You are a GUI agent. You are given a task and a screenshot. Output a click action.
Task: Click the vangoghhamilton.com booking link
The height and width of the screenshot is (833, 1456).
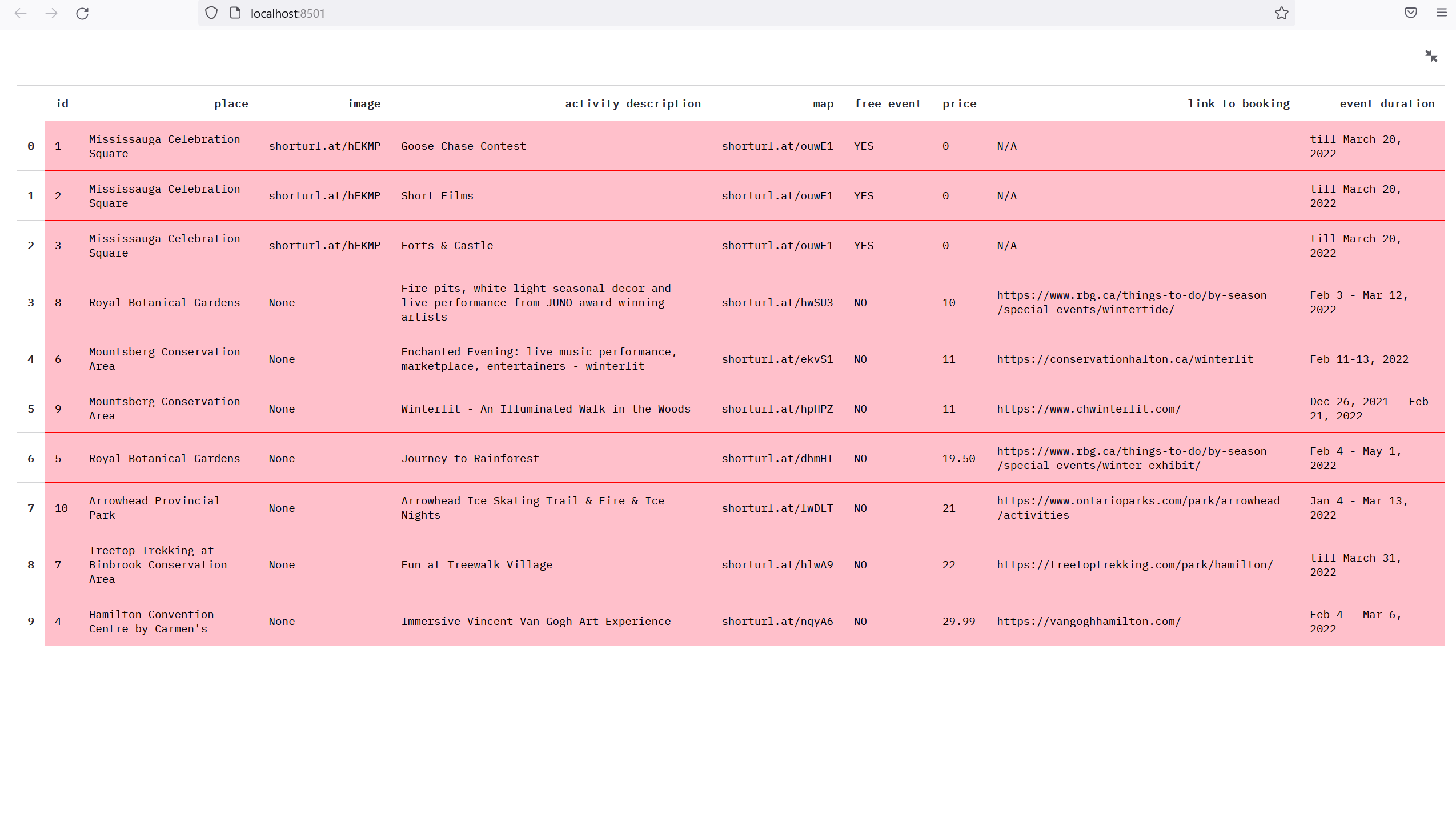pos(1088,621)
